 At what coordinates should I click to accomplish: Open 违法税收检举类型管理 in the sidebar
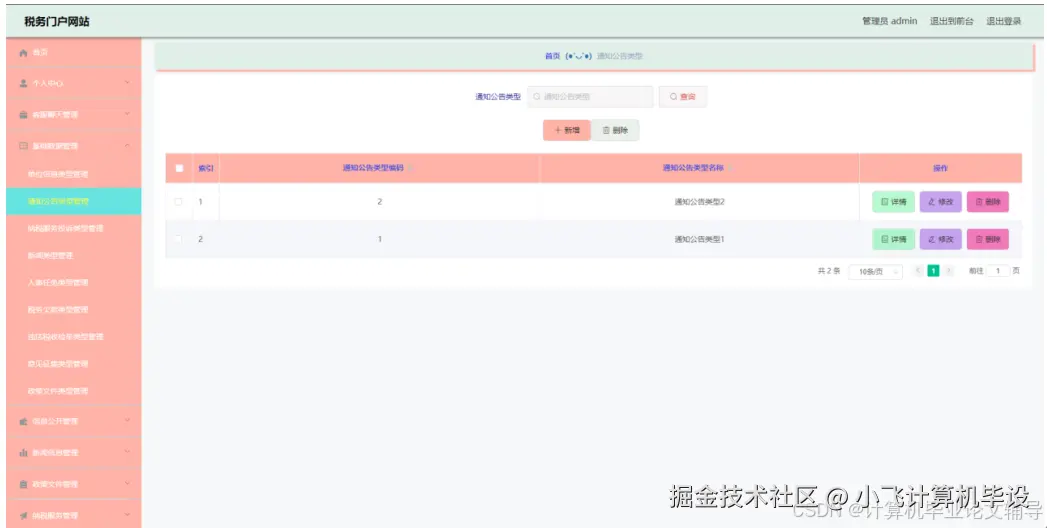pos(73,337)
